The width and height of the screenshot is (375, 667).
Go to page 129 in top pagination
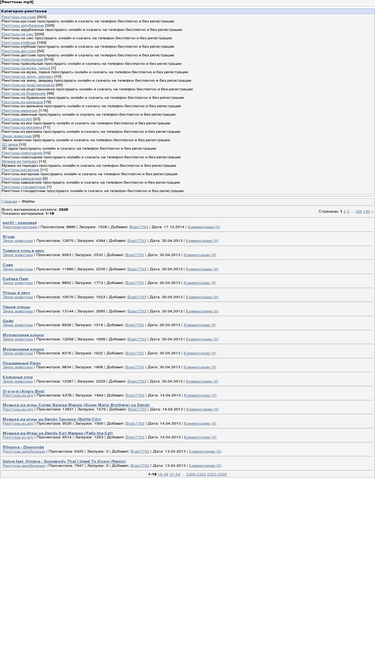(x=358, y=211)
